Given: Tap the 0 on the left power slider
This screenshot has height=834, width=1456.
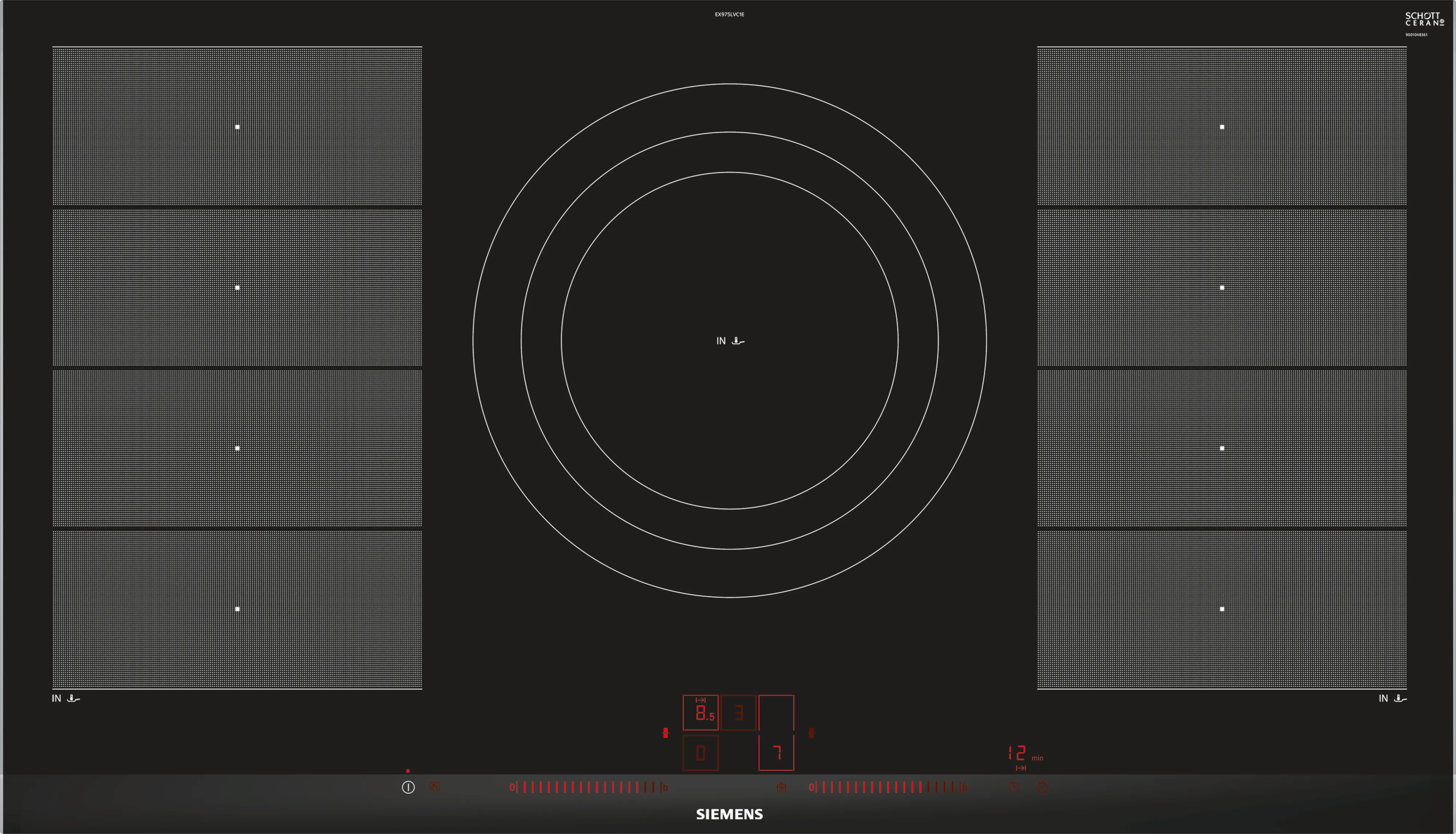Looking at the screenshot, I should (x=512, y=788).
